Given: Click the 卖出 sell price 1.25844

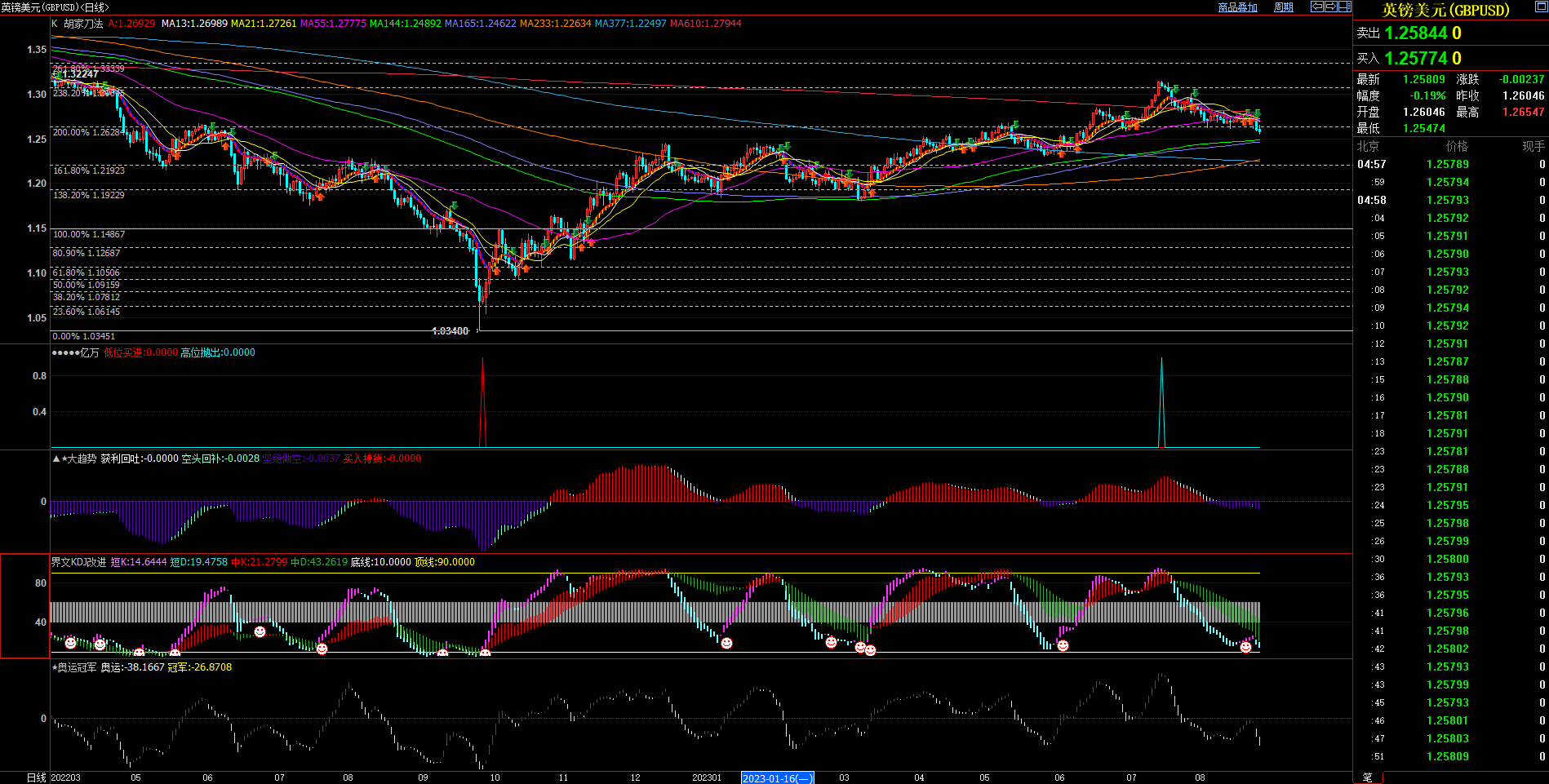Looking at the screenshot, I should 1416,33.
